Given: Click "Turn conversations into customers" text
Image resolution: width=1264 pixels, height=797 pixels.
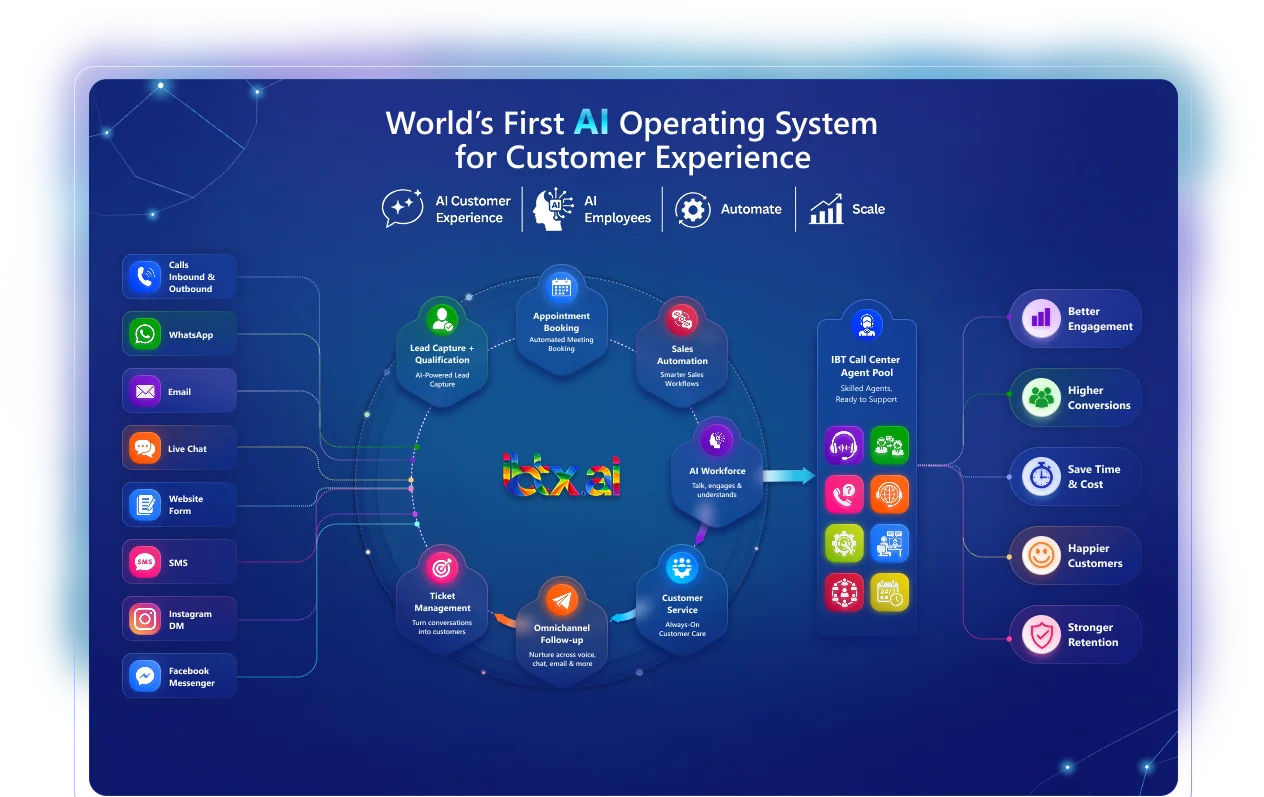Looking at the screenshot, I should point(442,627).
